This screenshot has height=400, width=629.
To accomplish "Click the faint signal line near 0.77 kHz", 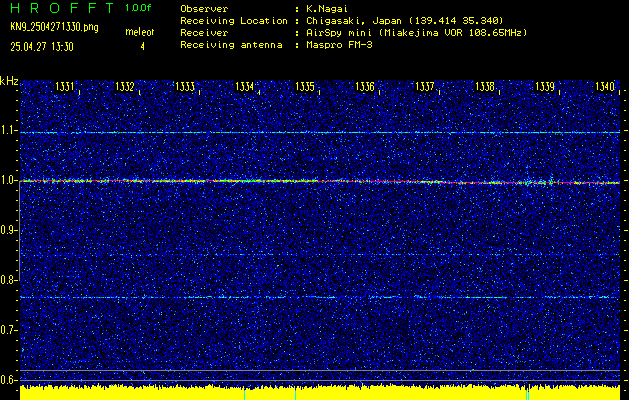I will tap(320, 297).
